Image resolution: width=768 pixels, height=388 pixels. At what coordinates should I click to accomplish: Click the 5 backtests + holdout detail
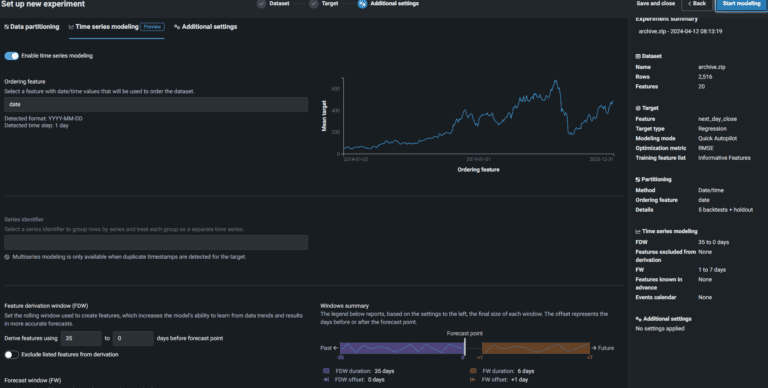click(x=725, y=210)
